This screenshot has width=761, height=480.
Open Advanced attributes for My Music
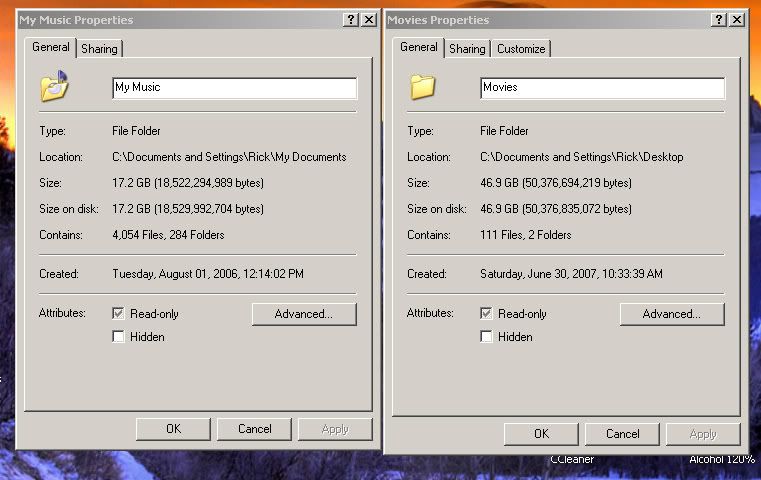coord(303,314)
